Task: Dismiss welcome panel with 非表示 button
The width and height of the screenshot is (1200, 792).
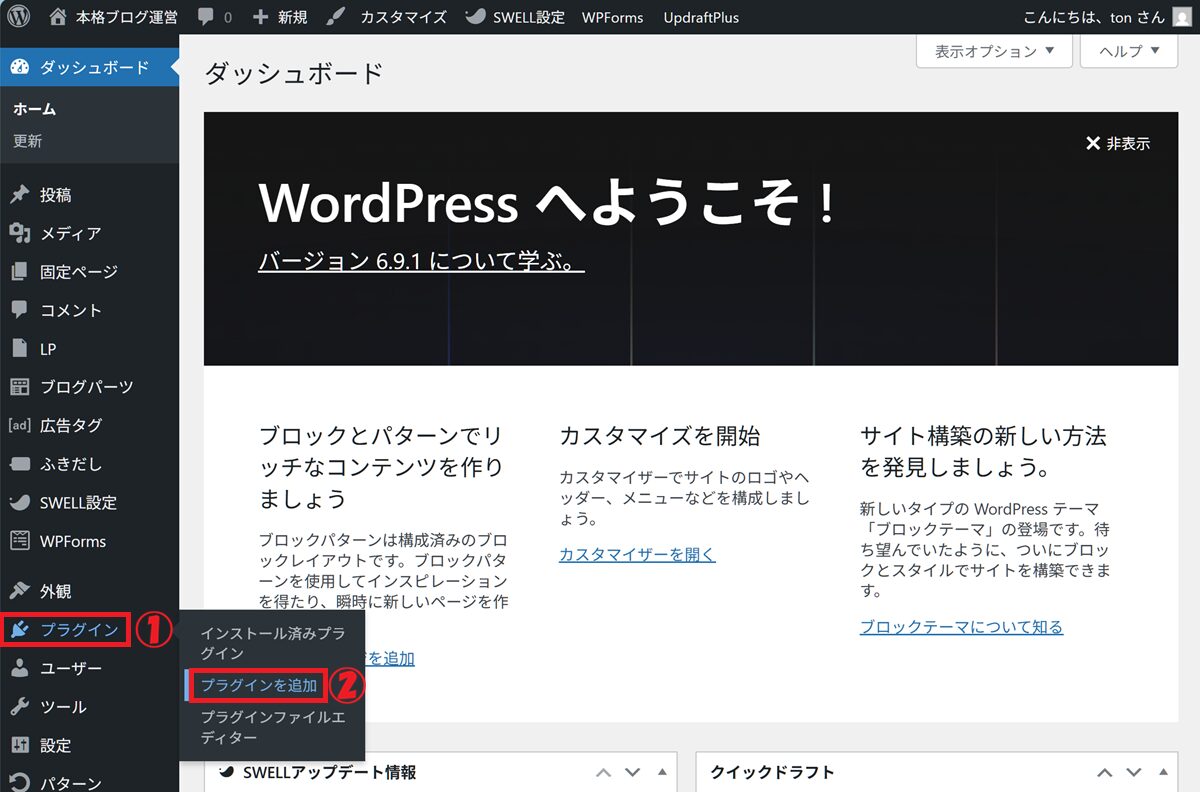Action: (x=1118, y=143)
